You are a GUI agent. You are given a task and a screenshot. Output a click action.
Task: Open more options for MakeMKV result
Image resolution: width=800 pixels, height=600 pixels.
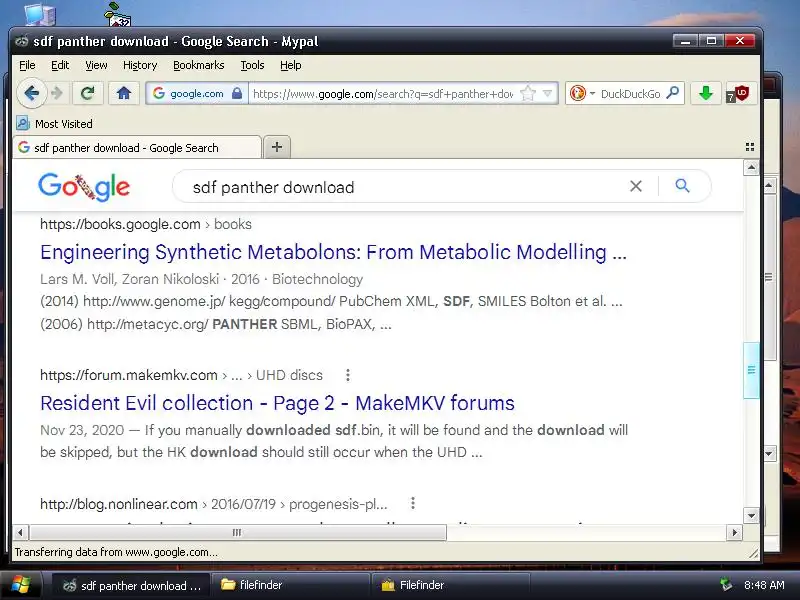coord(347,375)
